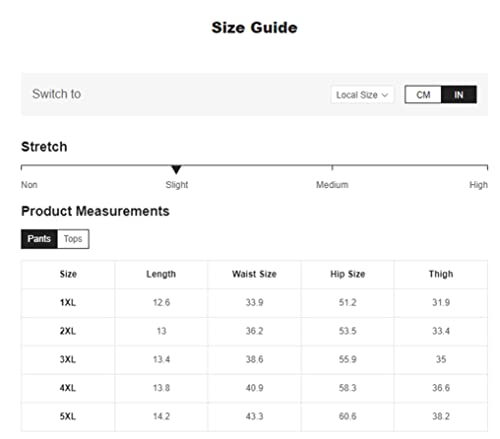Select the 3XL size row
This screenshot has width=500, height=439.
254,360
